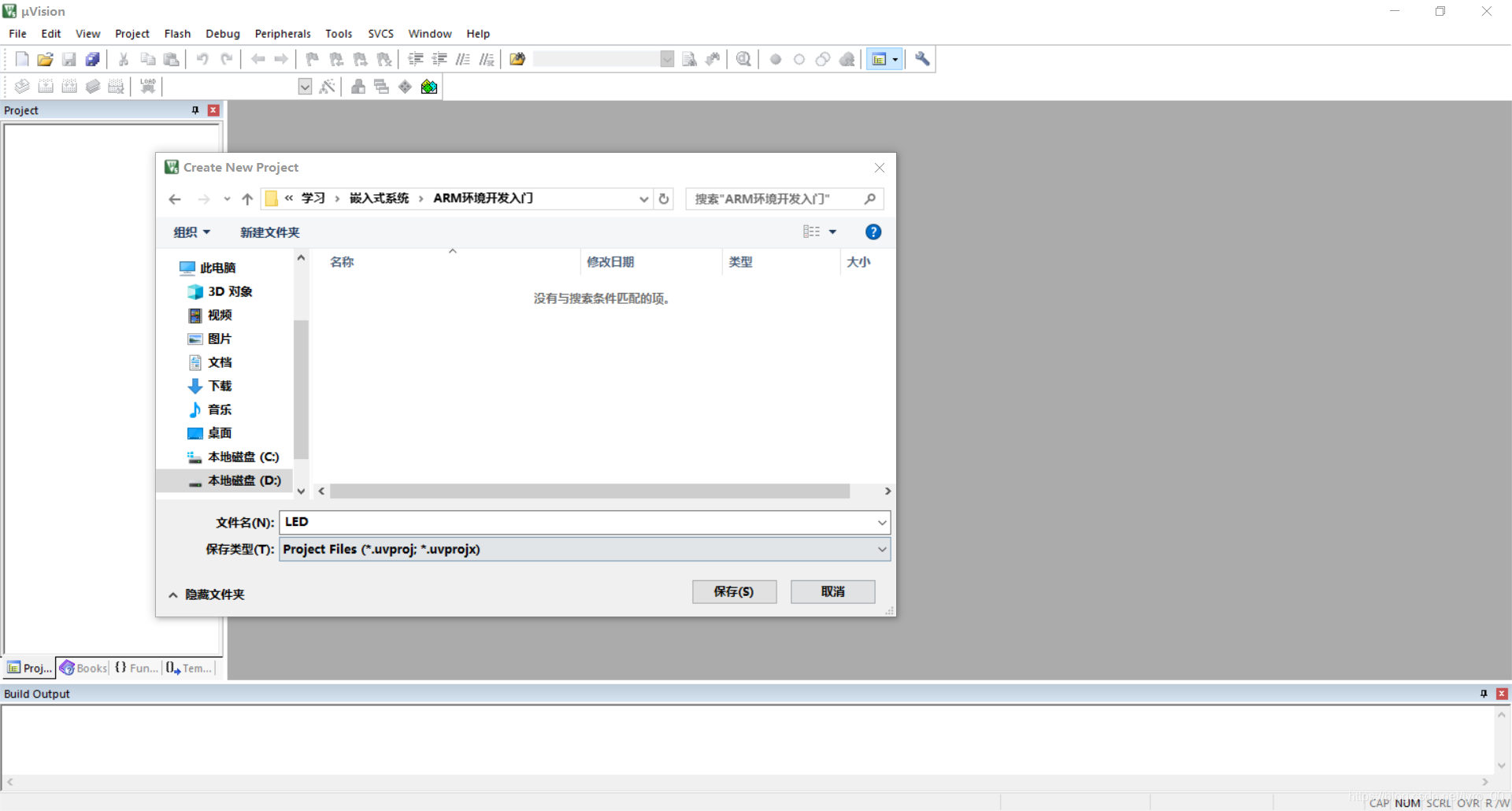Open the Project menu

click(132, 34)
